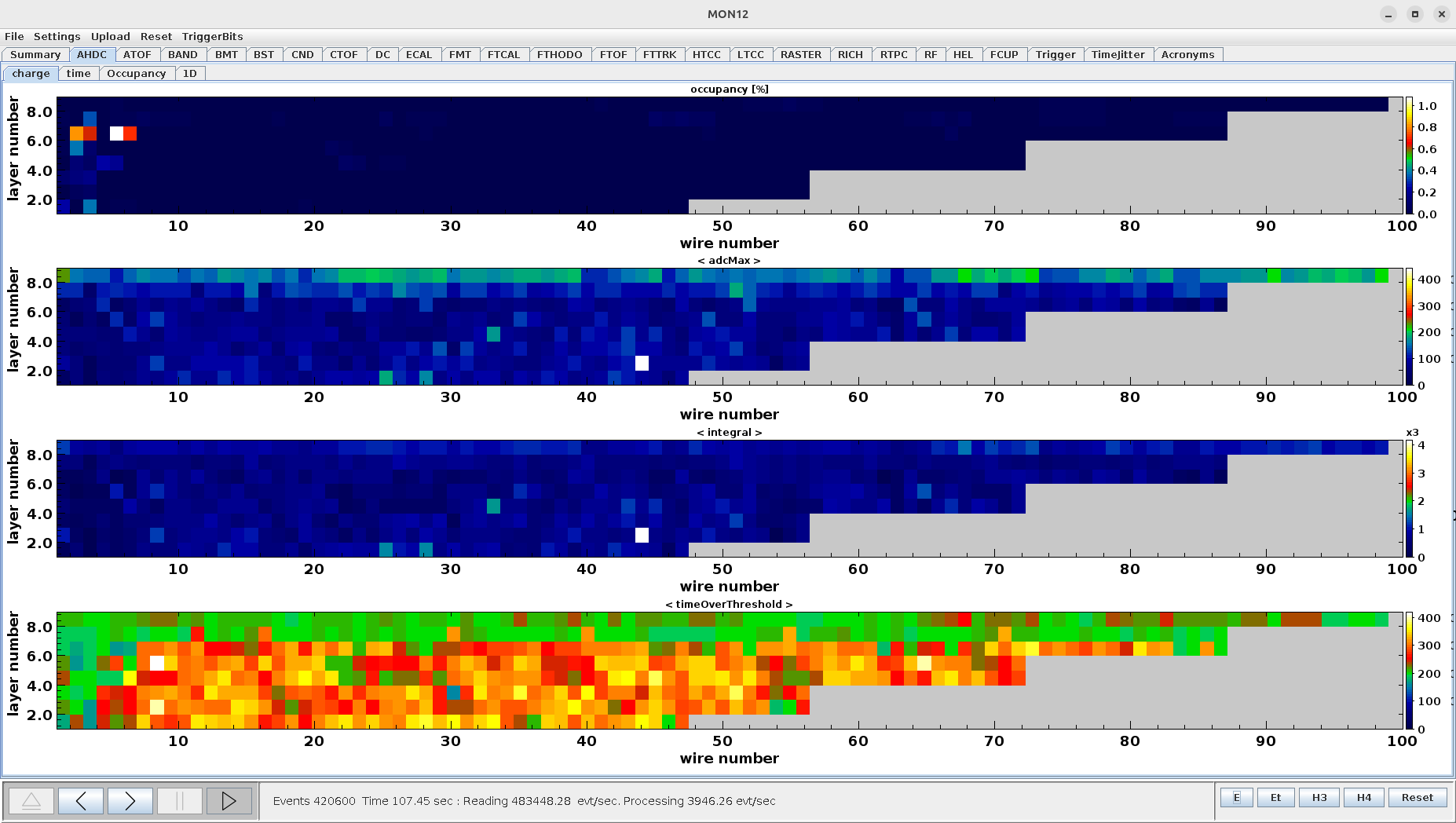Open the RICH tab
Image resolution: width=1456 pixels, height=823 pixels.
click(x=851, y=54)
